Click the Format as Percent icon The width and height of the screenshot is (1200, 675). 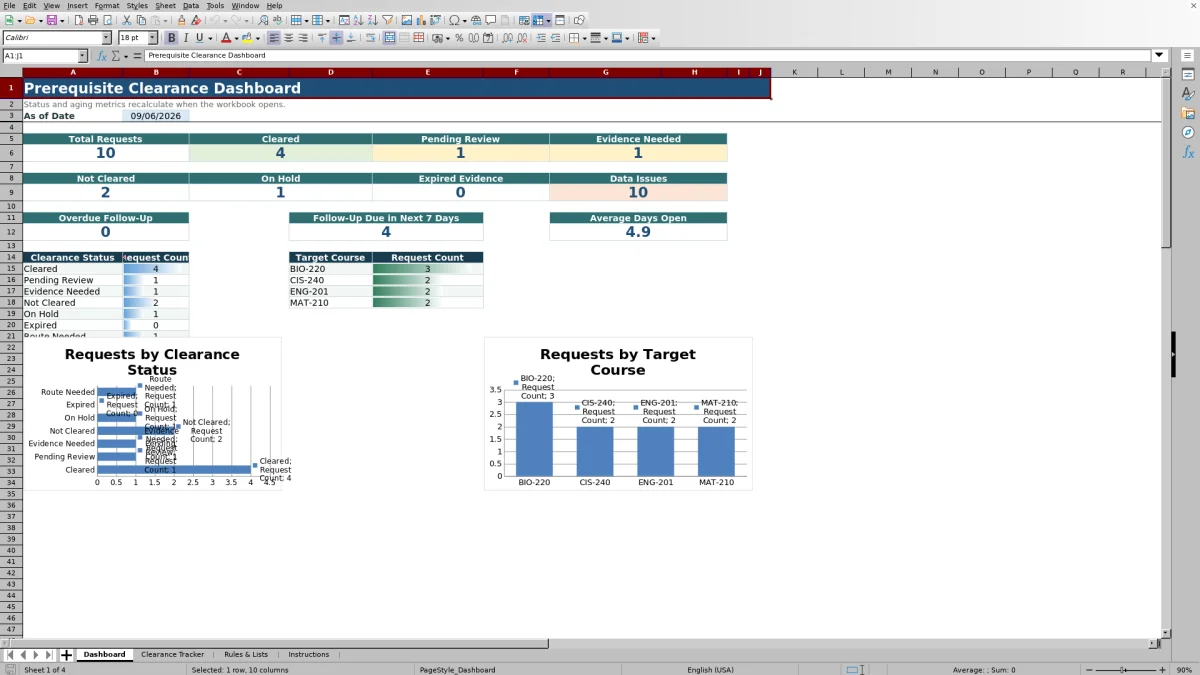pyautogui.click(x=459, y=38)
